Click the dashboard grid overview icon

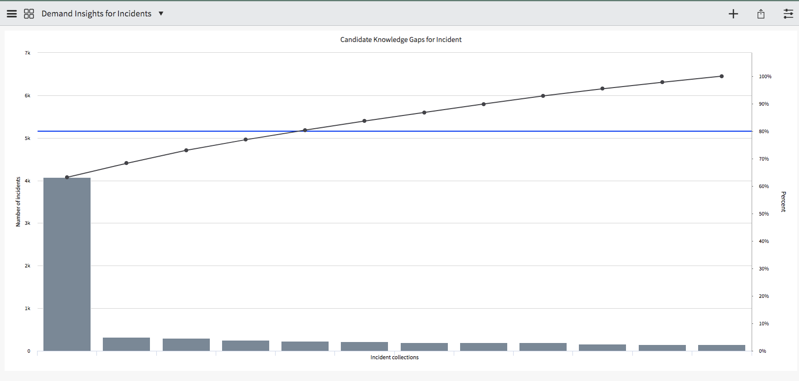[x=29, y=14]
